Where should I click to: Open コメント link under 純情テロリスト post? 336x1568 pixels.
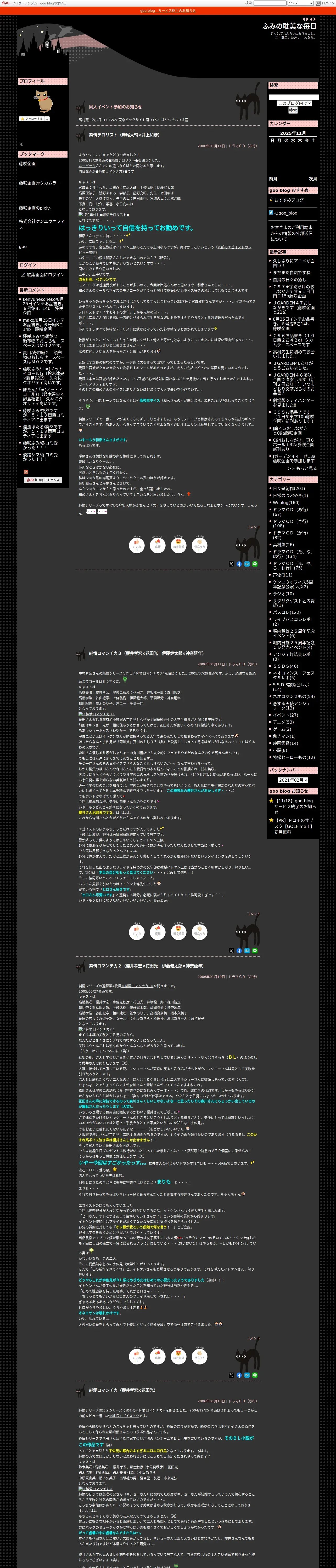click(253, 527)
